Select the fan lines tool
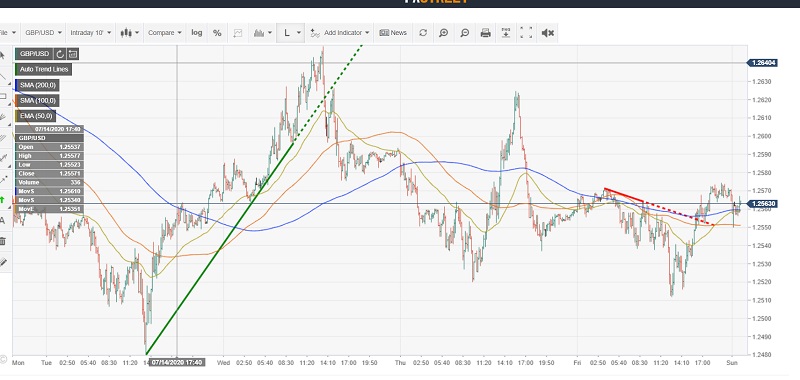 (3, 117)
